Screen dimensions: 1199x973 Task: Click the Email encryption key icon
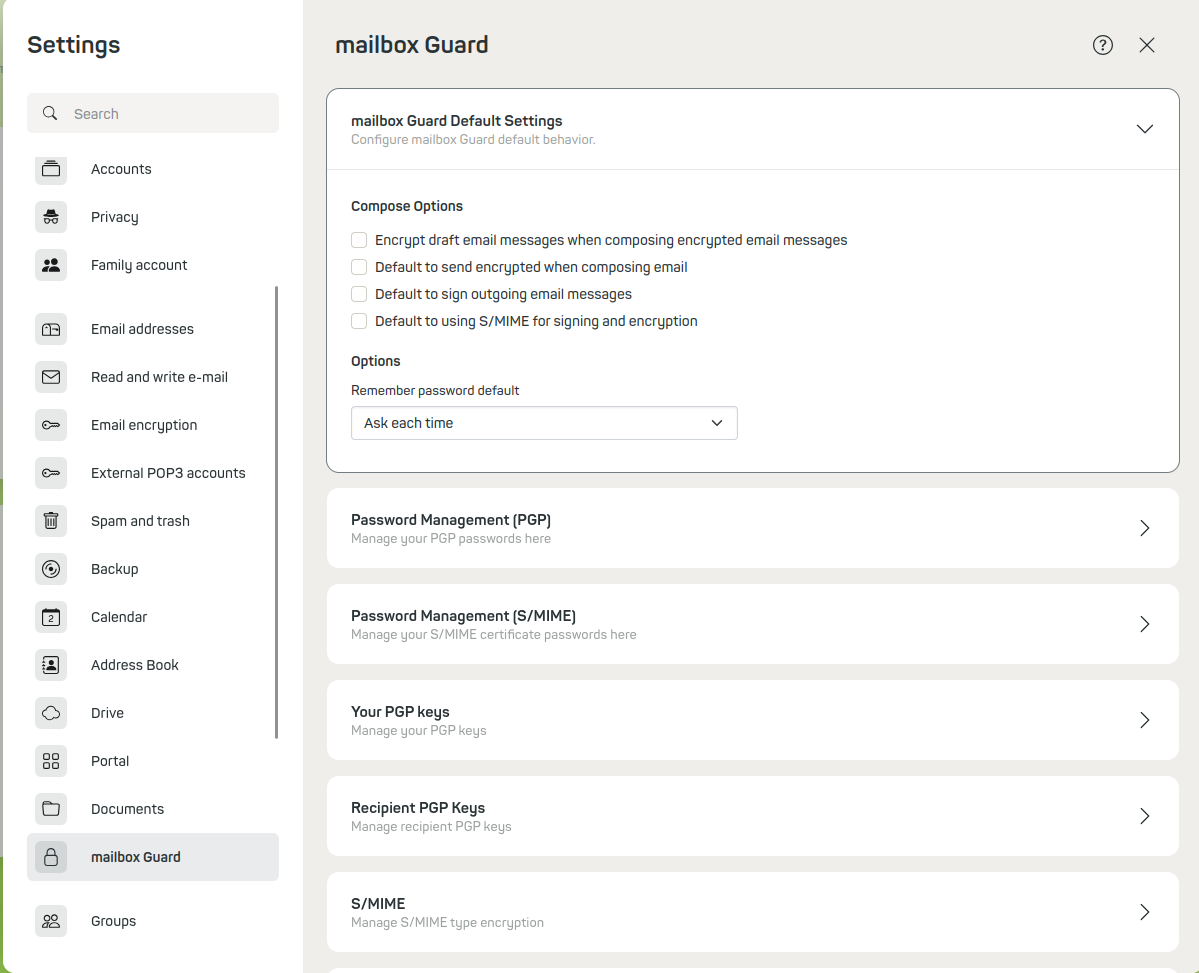pos(51,425)
